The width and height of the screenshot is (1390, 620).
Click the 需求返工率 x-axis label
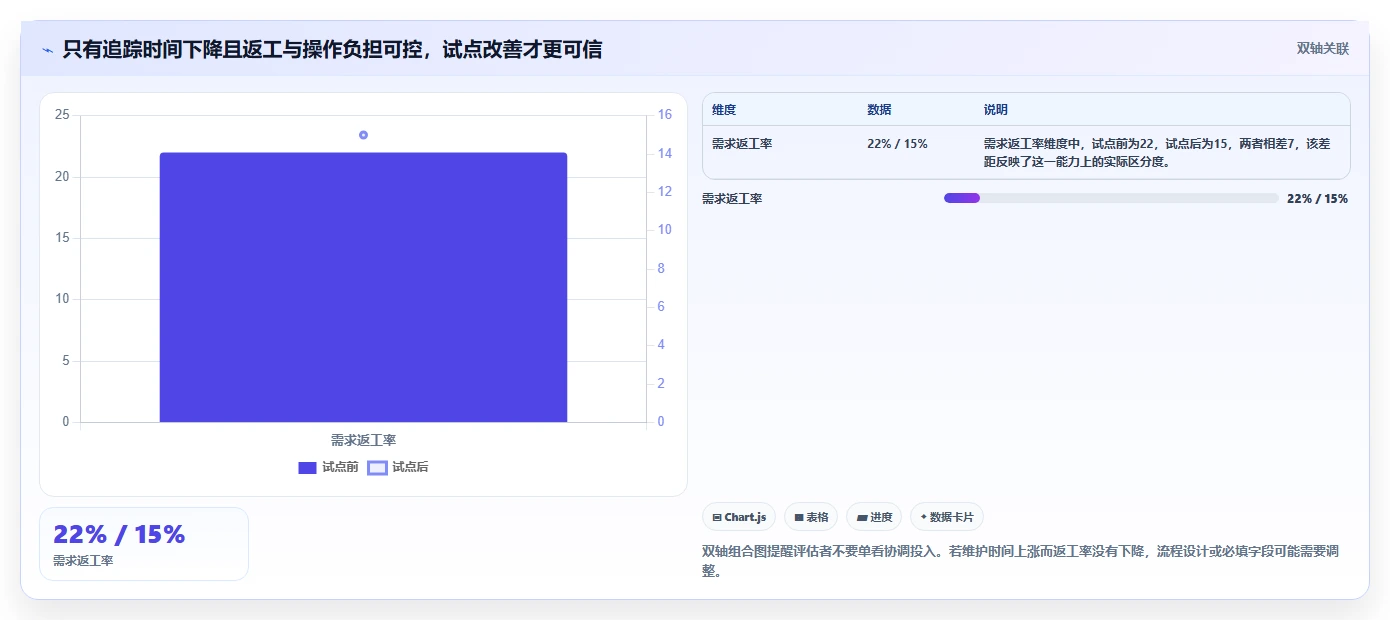363,440
